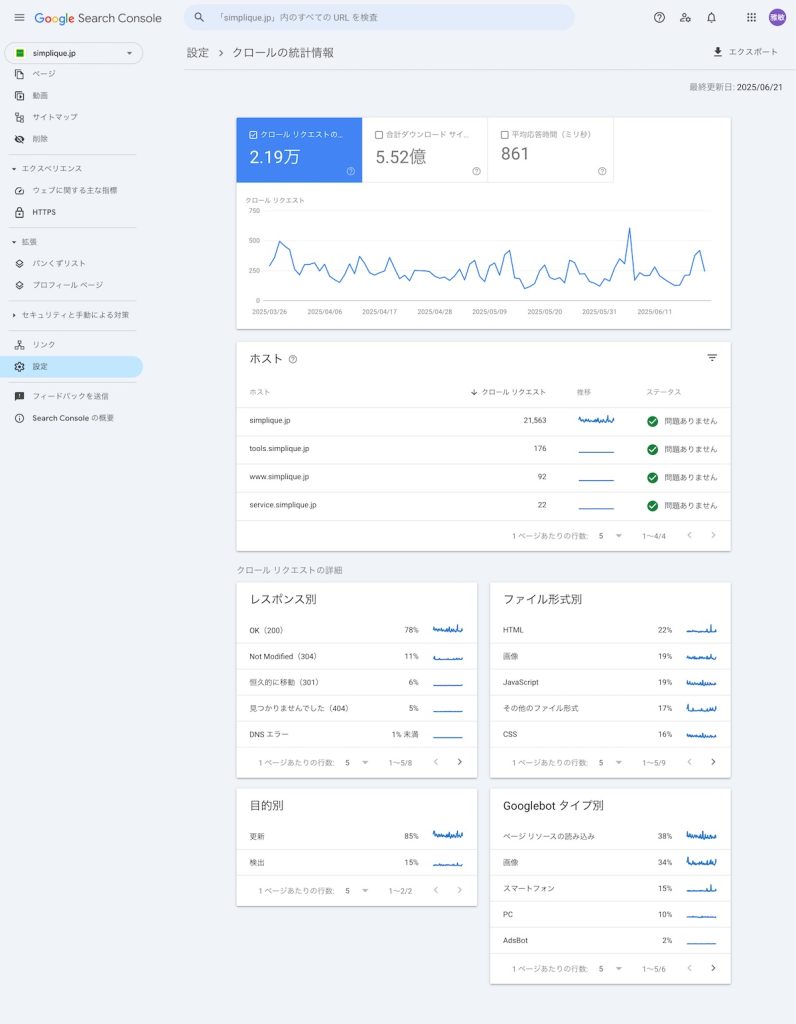Open the Not Modified (304) row

tap(357, 656)
